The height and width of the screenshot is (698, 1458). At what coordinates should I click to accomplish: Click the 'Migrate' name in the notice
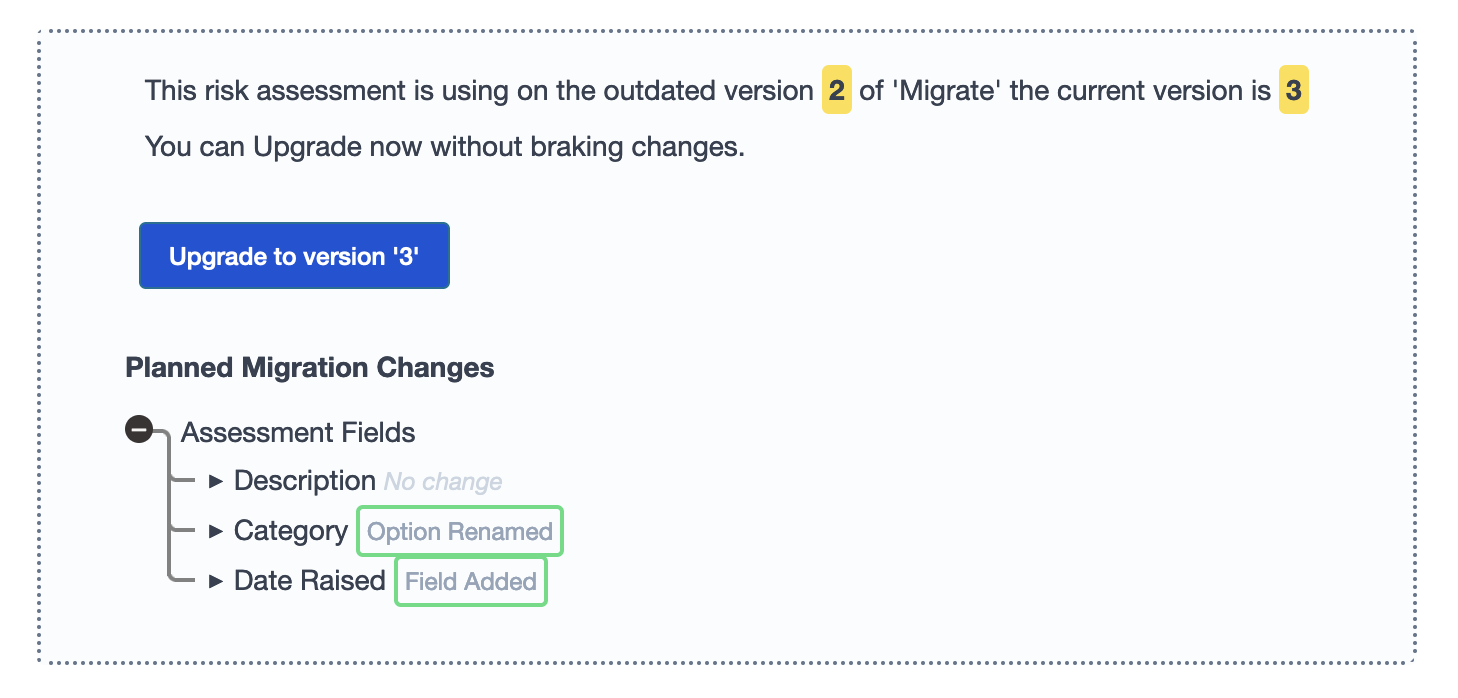tap(946, 91)
